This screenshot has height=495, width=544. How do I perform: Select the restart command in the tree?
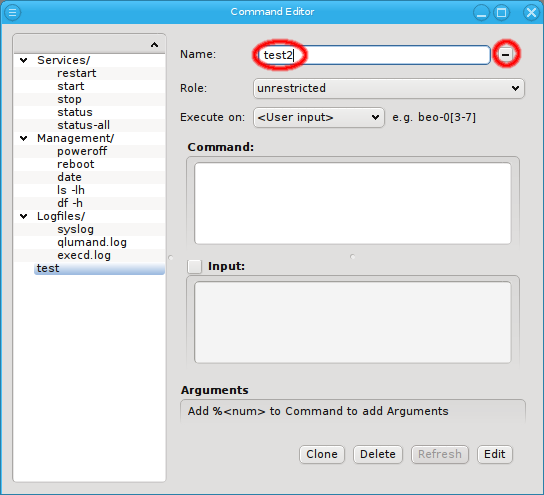pyautogui.click(x=77, y=73)
